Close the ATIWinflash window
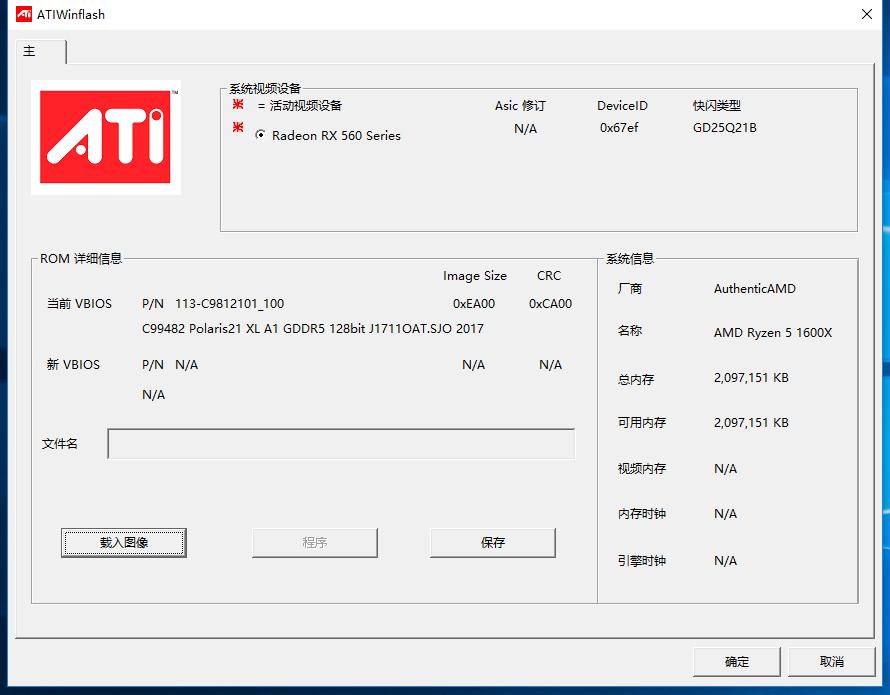890x695 pixels. (866, 14)
